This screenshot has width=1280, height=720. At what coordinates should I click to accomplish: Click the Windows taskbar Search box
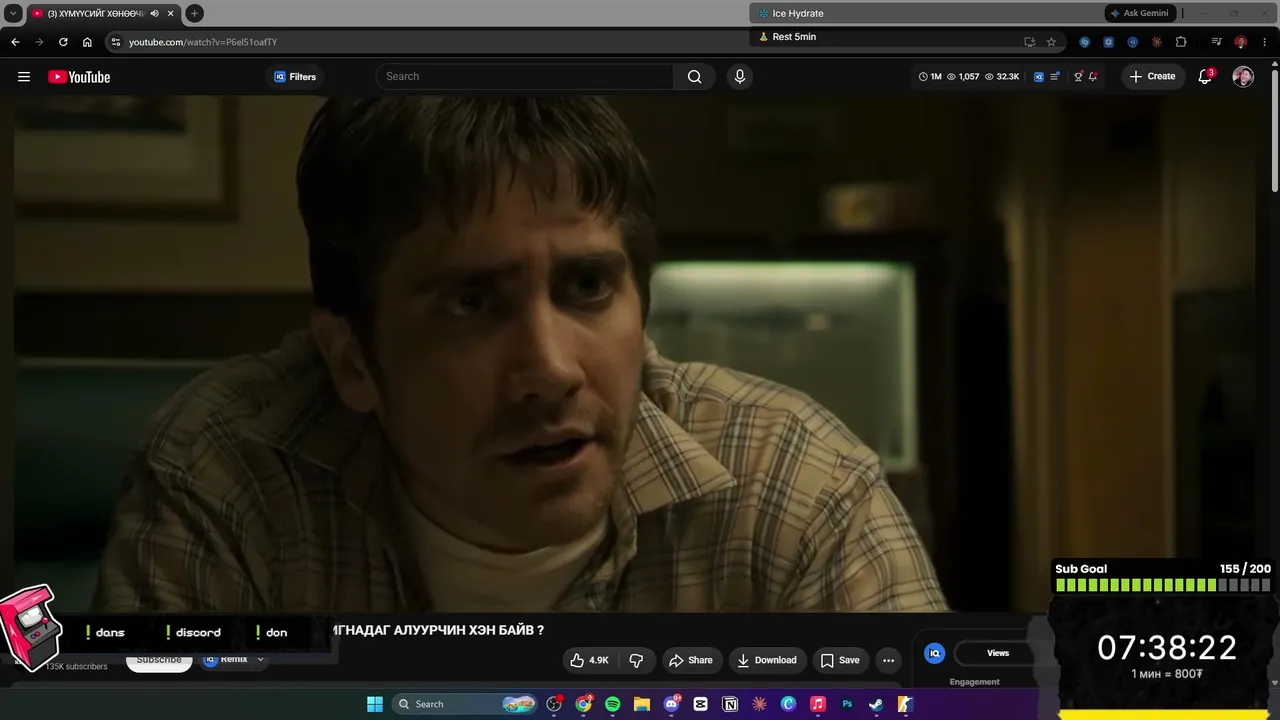click(x=466, y=704)
